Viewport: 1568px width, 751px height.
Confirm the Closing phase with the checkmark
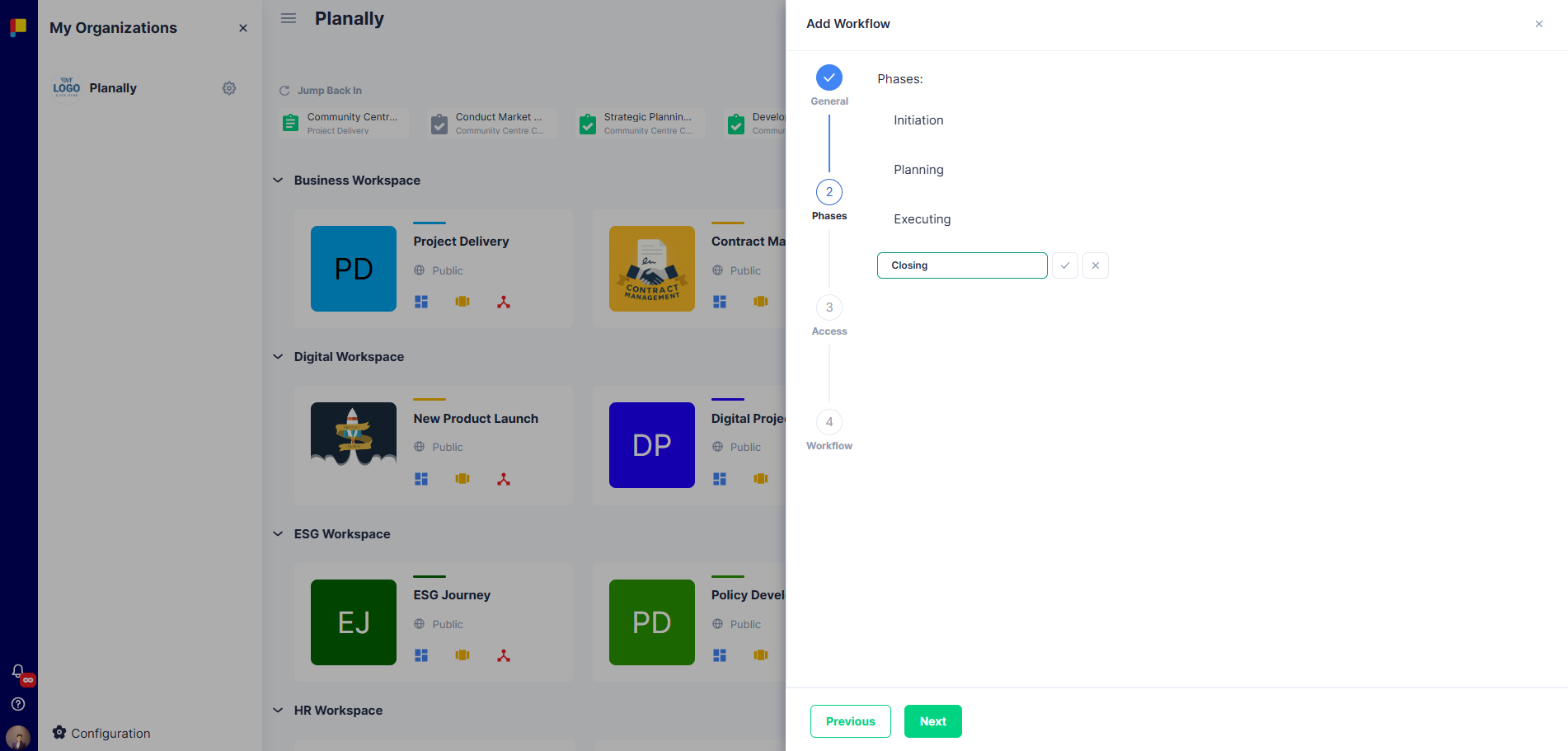pyautogui.click(x=1064, y=265)
